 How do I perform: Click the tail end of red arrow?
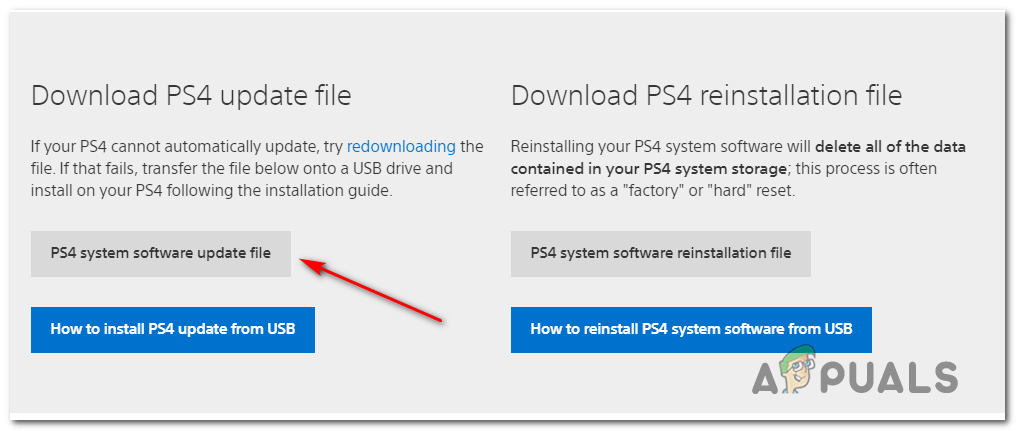(440, 320)
